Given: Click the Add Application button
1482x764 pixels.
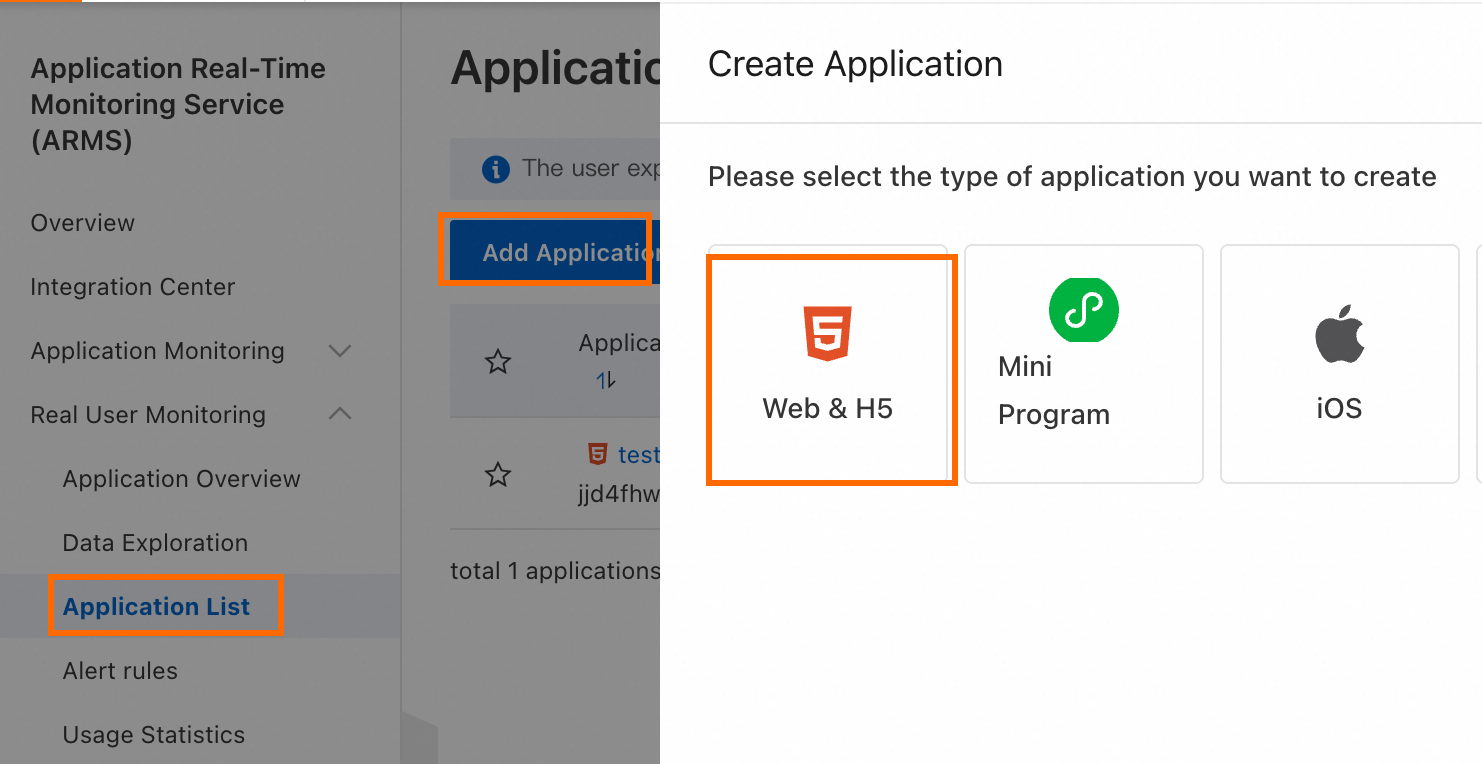Looking at the screenshot, I should (549, 251).
